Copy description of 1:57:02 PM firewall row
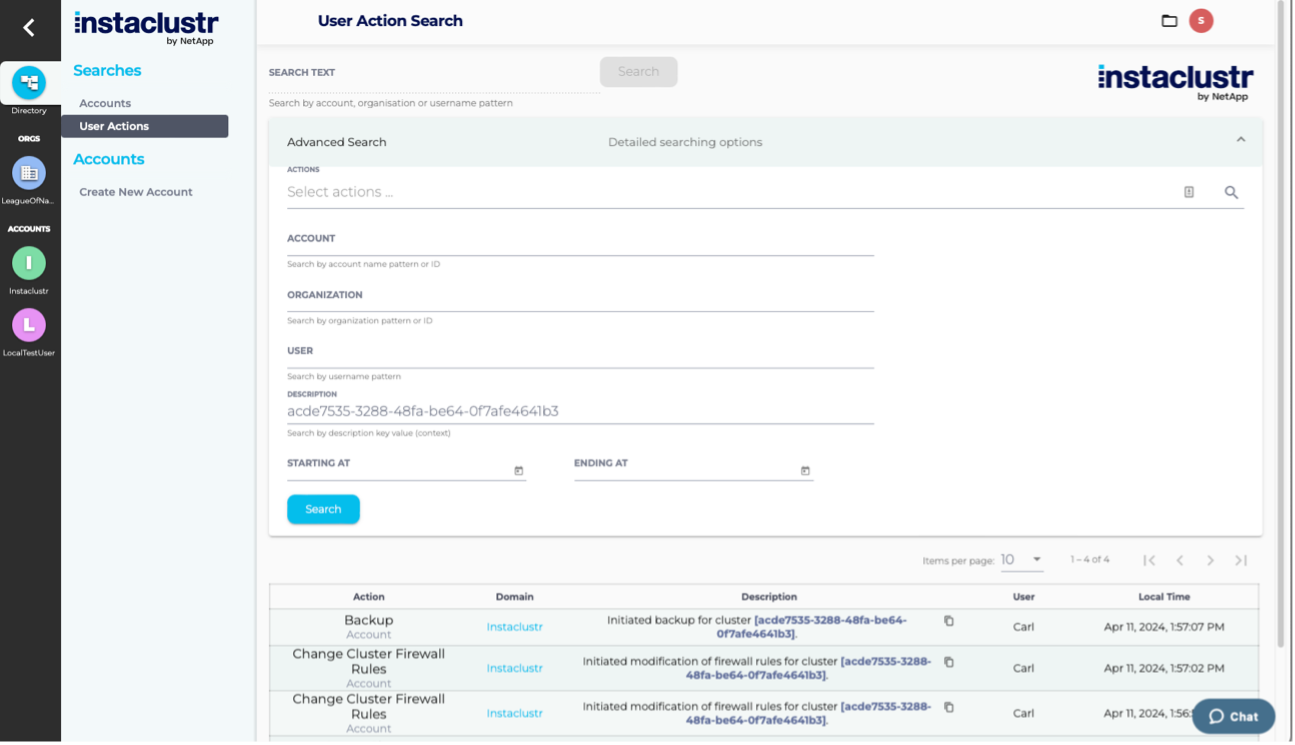The width and height of the screenshot is (1295, 745). coord(949,662)
